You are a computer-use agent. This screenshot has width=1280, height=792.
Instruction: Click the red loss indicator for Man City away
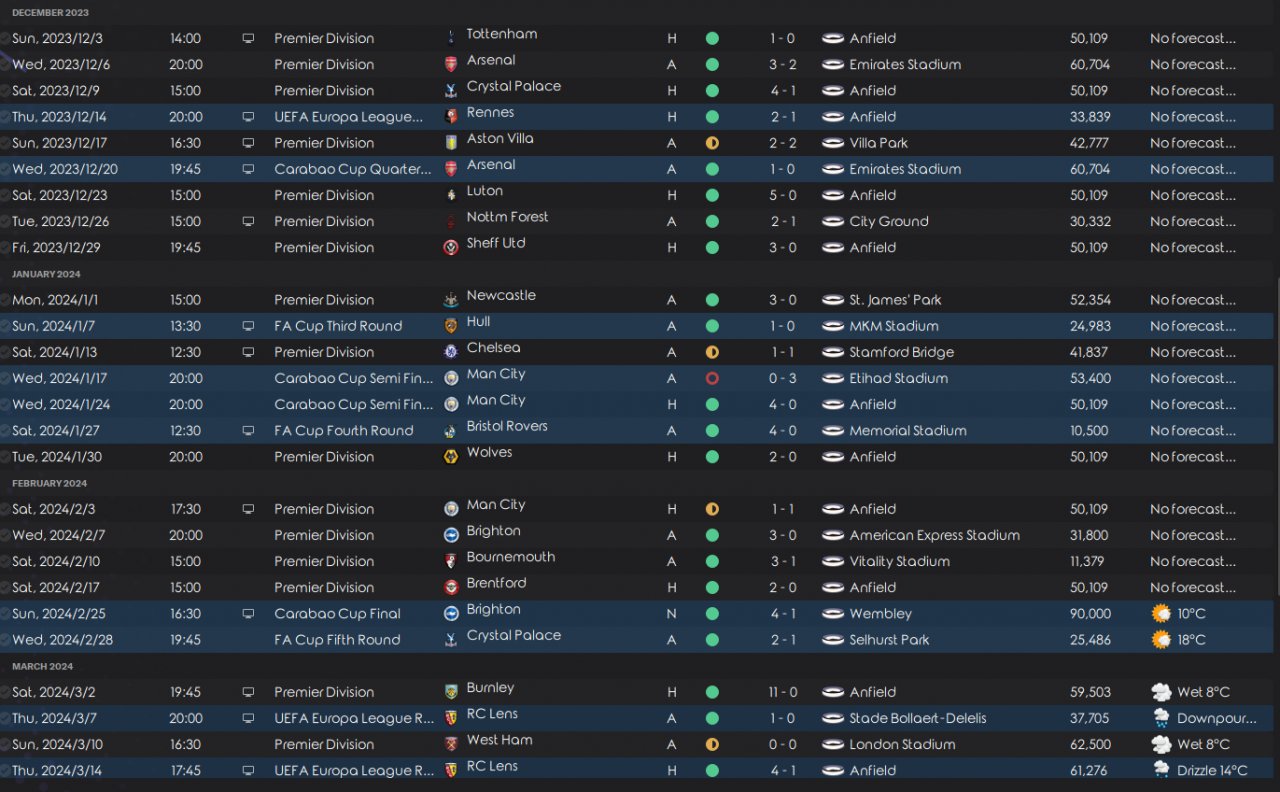click(712, 378)
